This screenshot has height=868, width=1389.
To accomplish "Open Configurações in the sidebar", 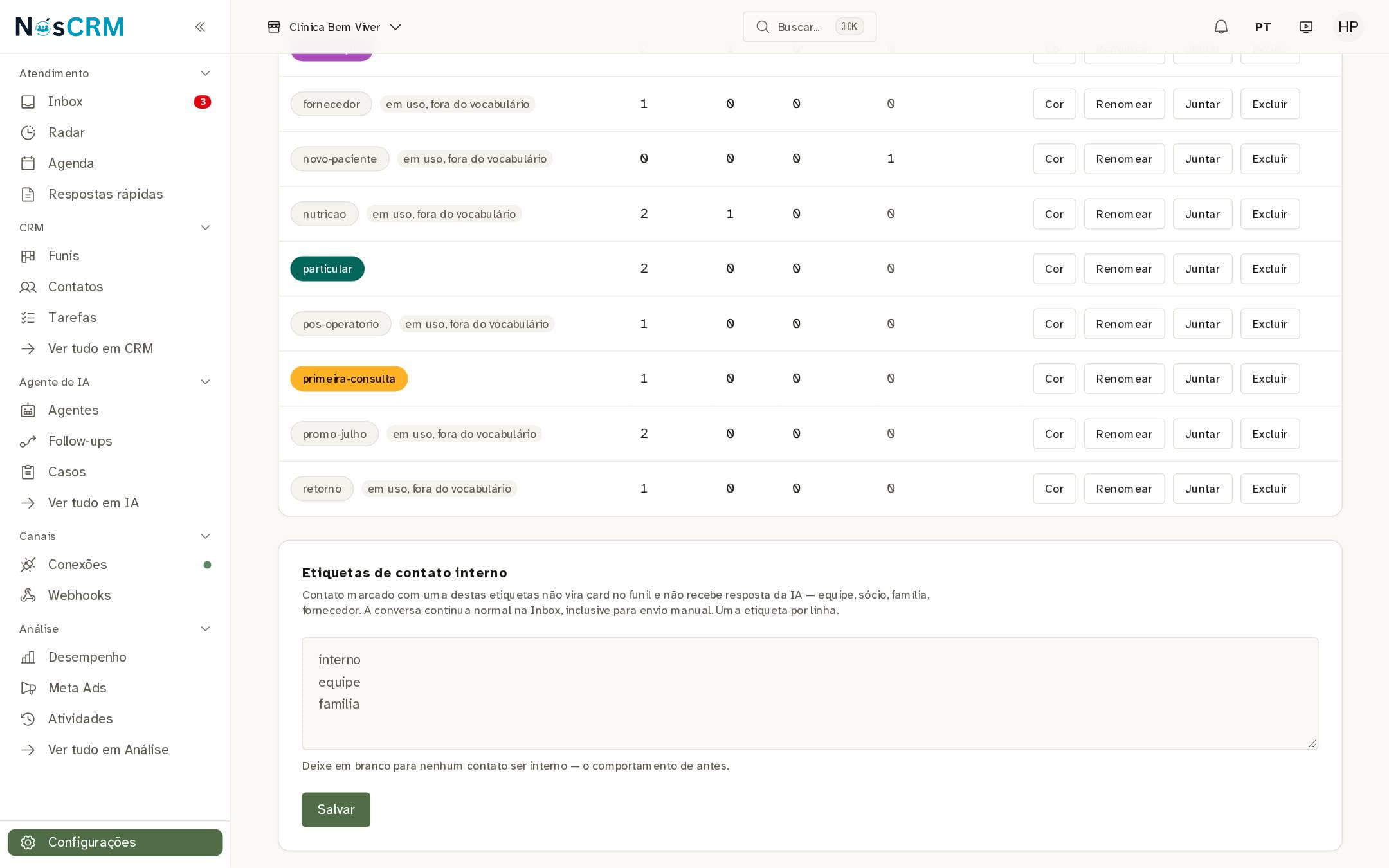I will point(115,842).
